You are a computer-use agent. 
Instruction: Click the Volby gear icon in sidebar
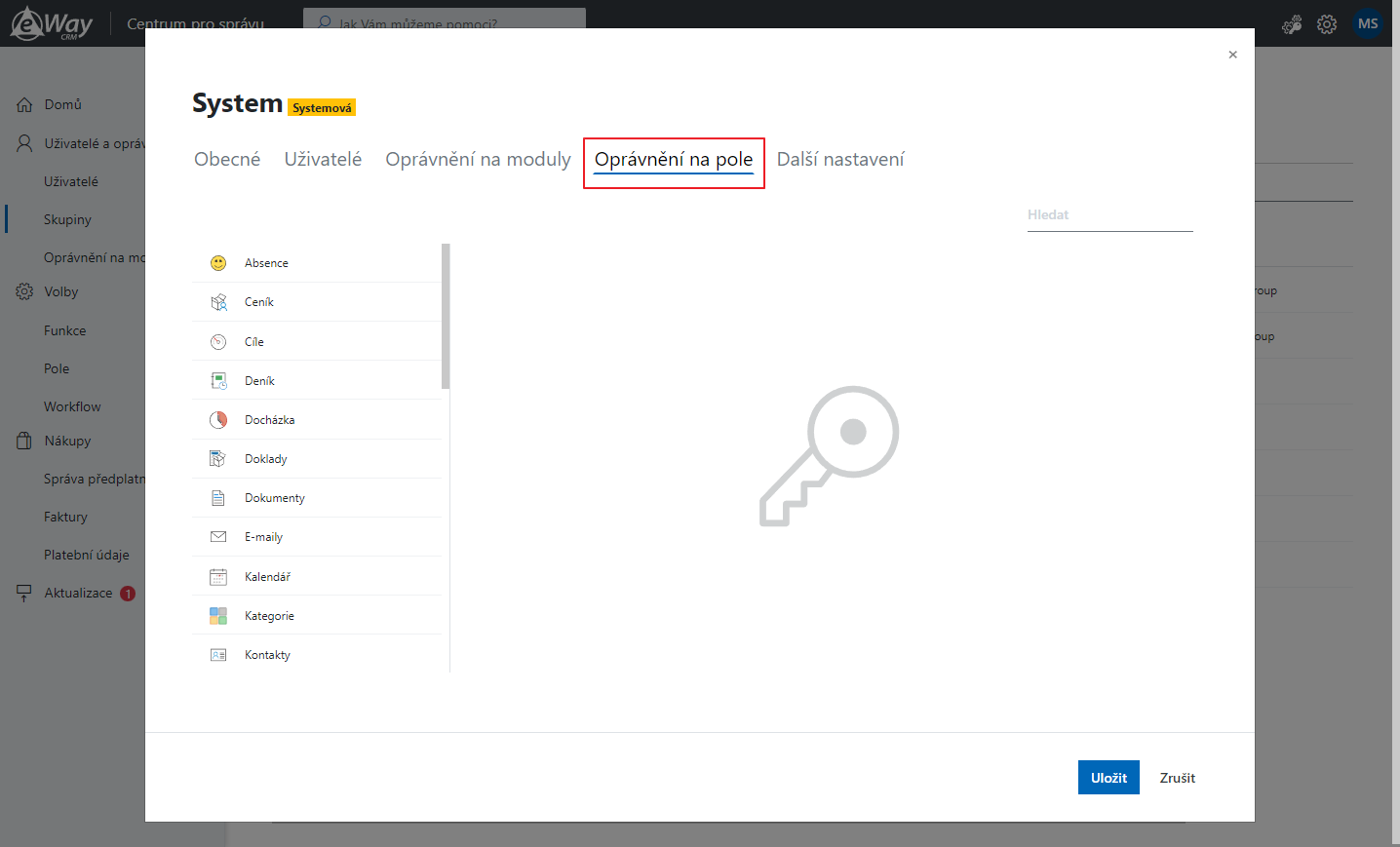coord(24,291)
